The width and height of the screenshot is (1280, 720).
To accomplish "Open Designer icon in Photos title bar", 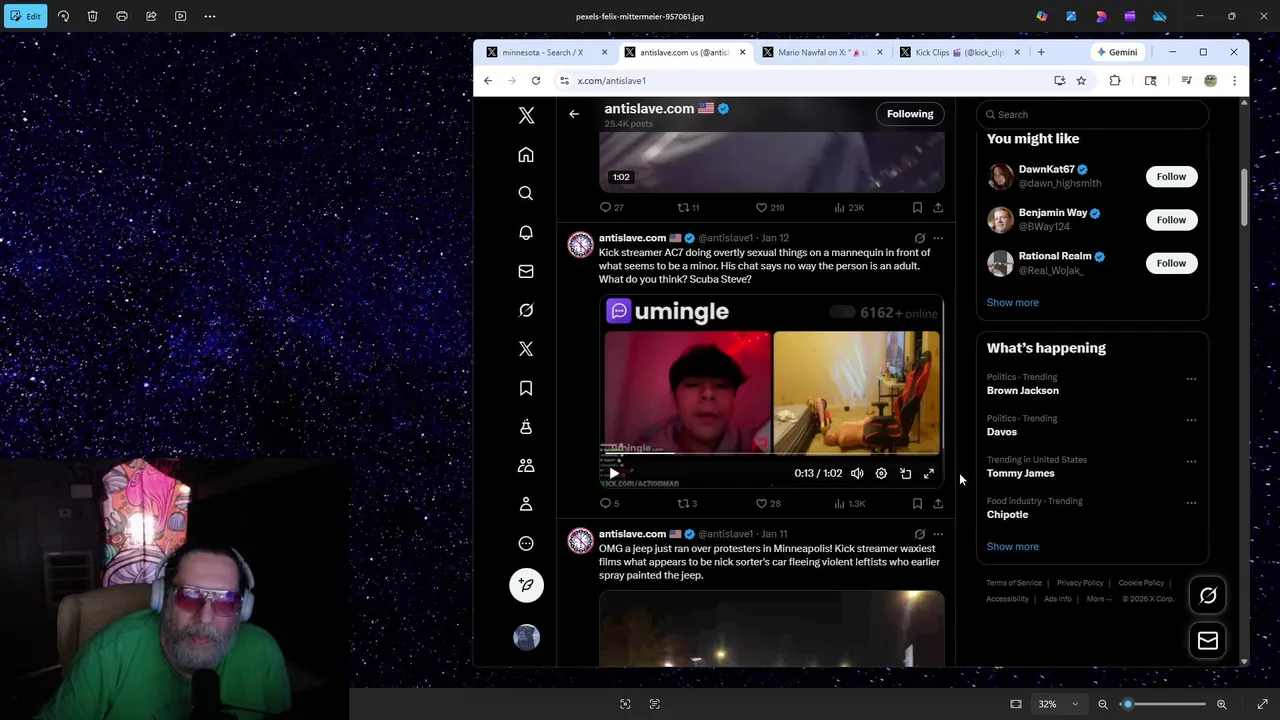I will [1101, 16].
